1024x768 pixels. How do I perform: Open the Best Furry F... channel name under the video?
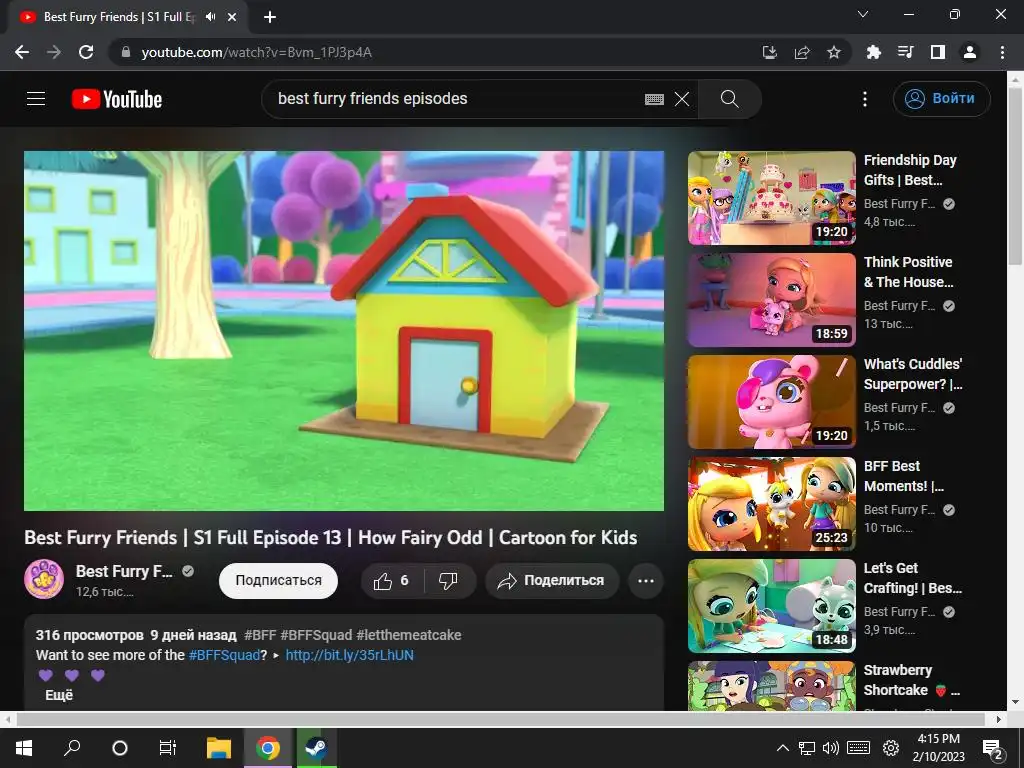[x=124, y=571]
